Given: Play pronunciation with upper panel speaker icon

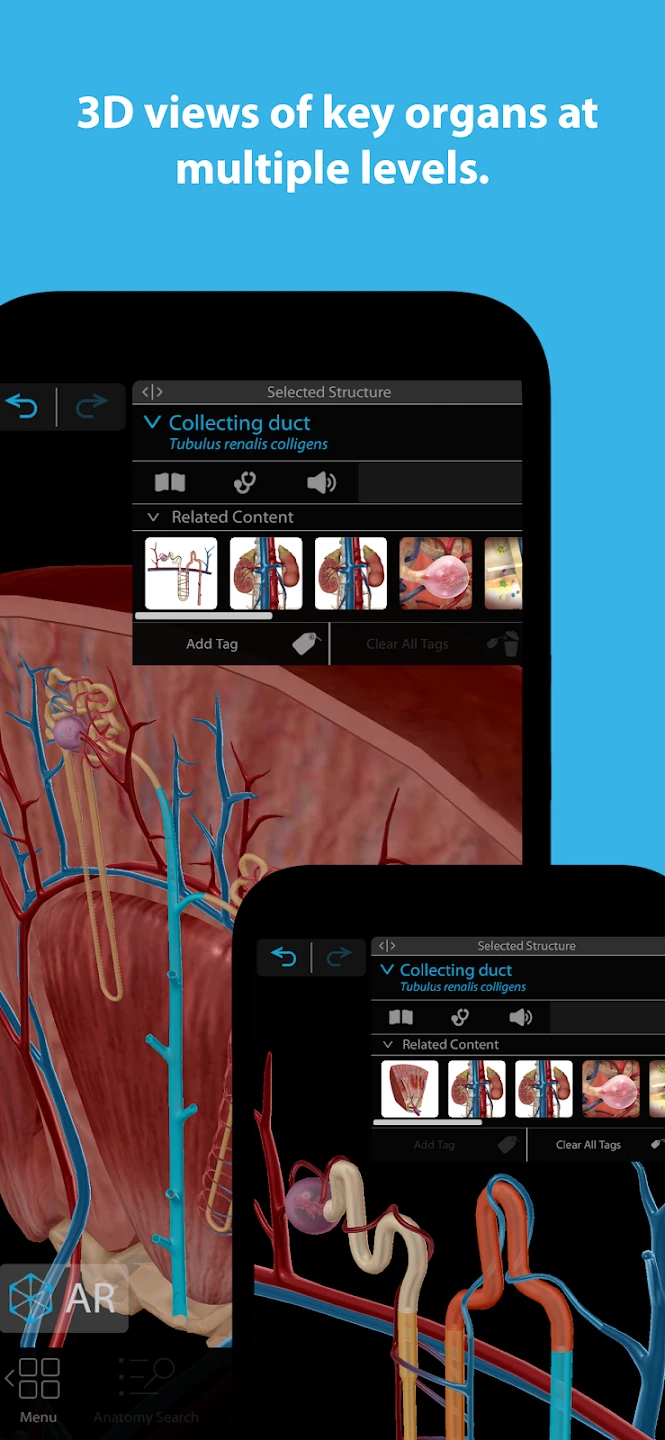Looking at the screenshot, I should [321, 483].
